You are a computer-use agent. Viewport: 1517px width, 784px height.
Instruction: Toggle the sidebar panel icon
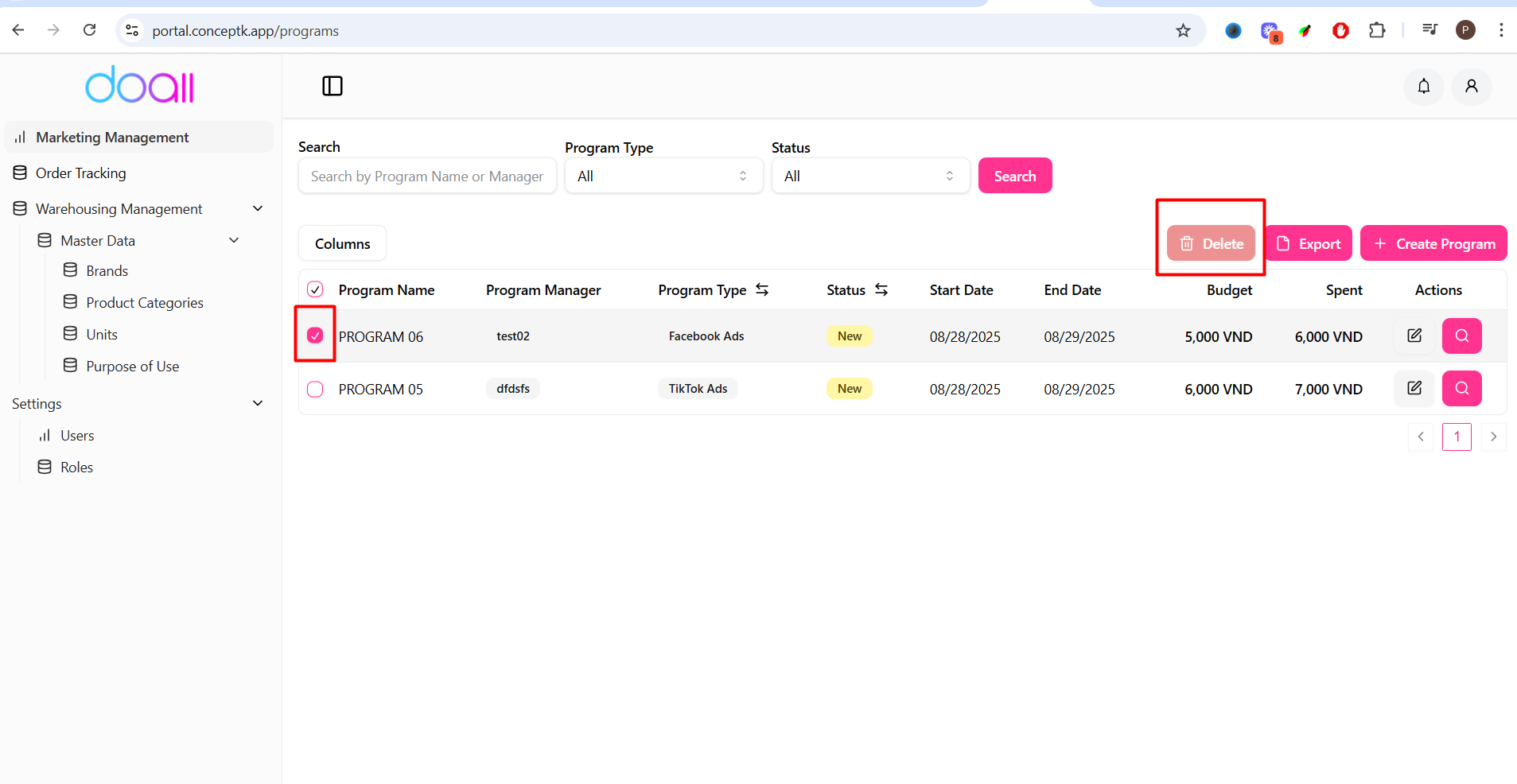pyautogui.click(x=332, y=86)
